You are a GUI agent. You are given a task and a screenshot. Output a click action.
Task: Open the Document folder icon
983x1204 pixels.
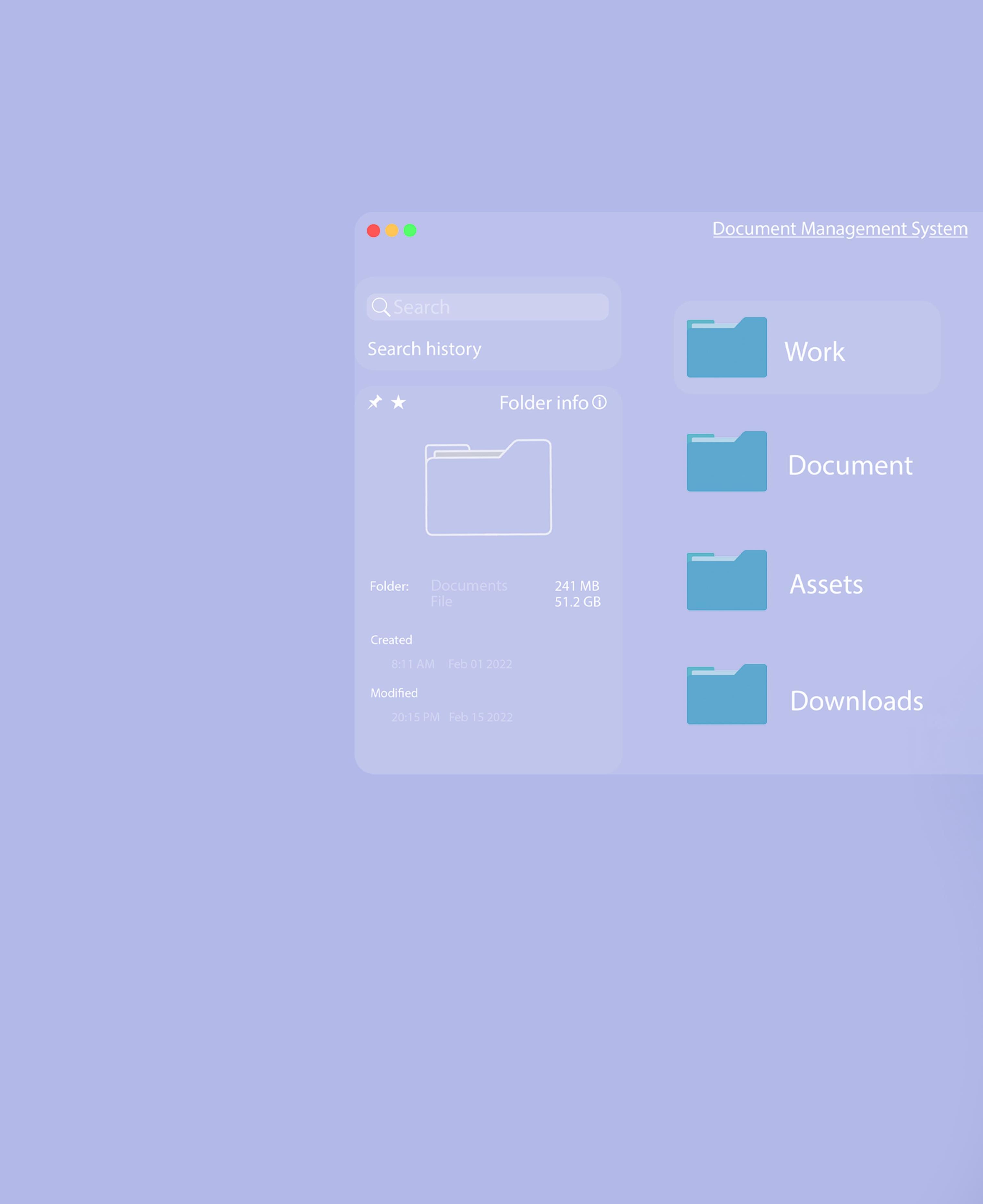click(x=726, y=461)
